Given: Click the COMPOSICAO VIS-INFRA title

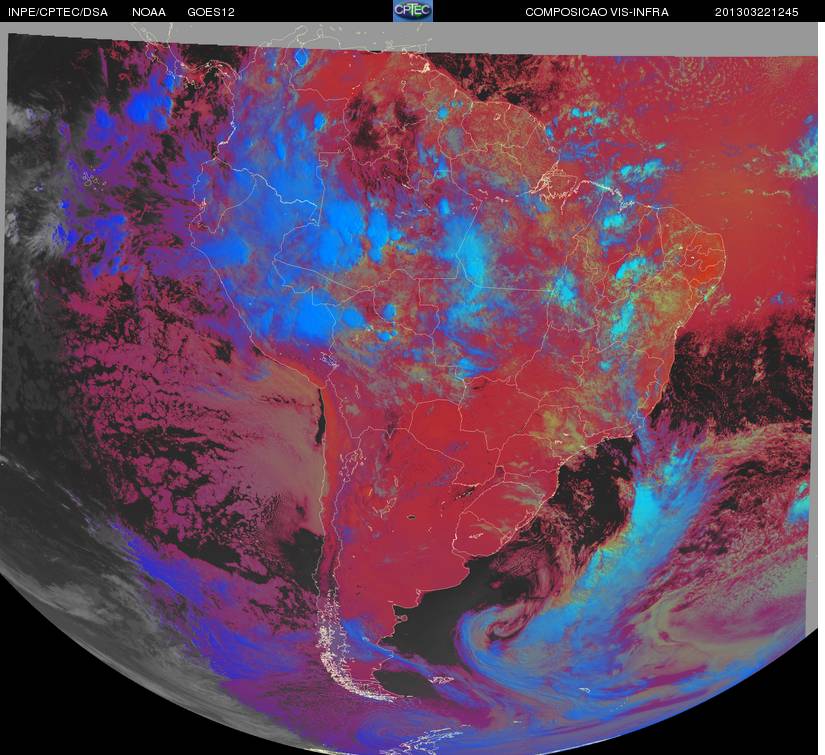Looking at the screenshot, I should tap(597, 12).
